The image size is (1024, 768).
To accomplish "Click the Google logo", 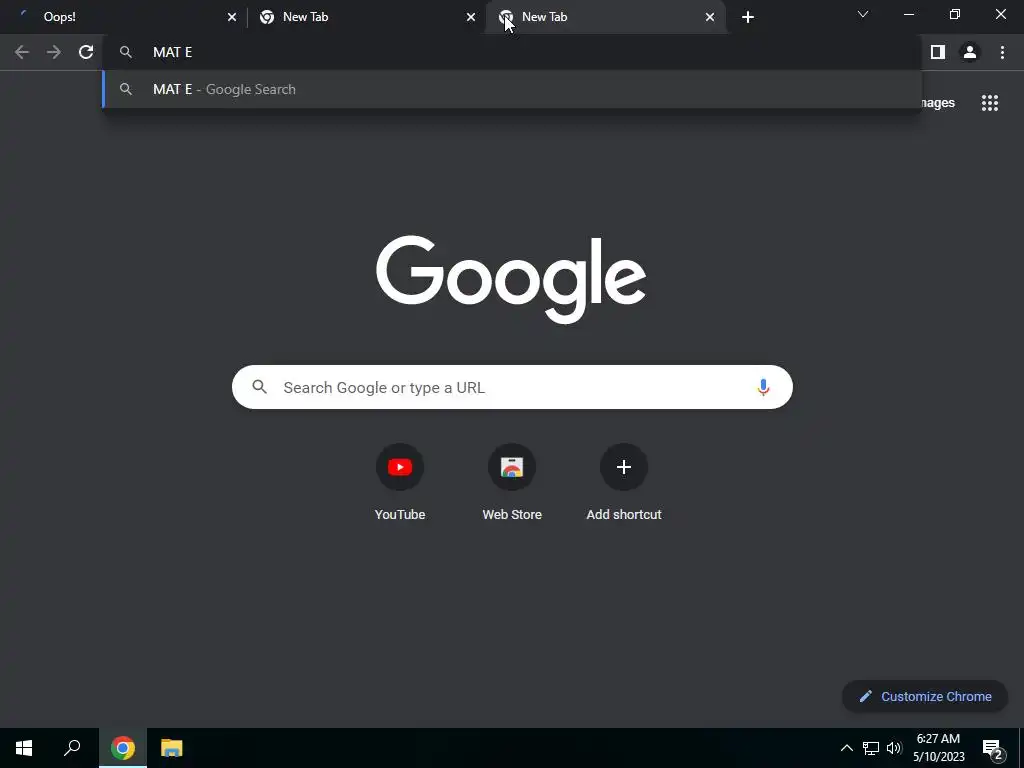I will (x=511, y=280).
